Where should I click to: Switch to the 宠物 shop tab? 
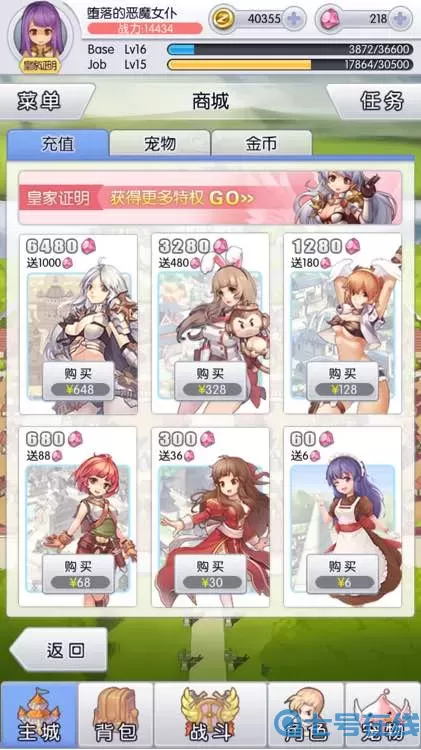coord(160,143)
